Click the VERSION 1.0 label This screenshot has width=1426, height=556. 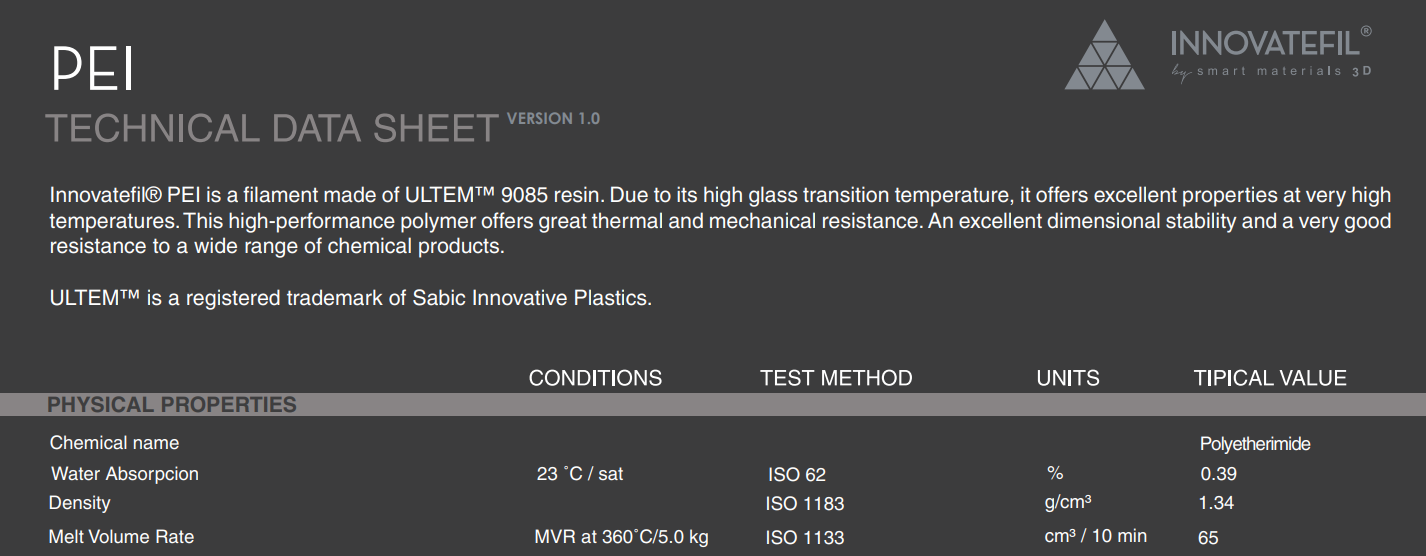553,118
